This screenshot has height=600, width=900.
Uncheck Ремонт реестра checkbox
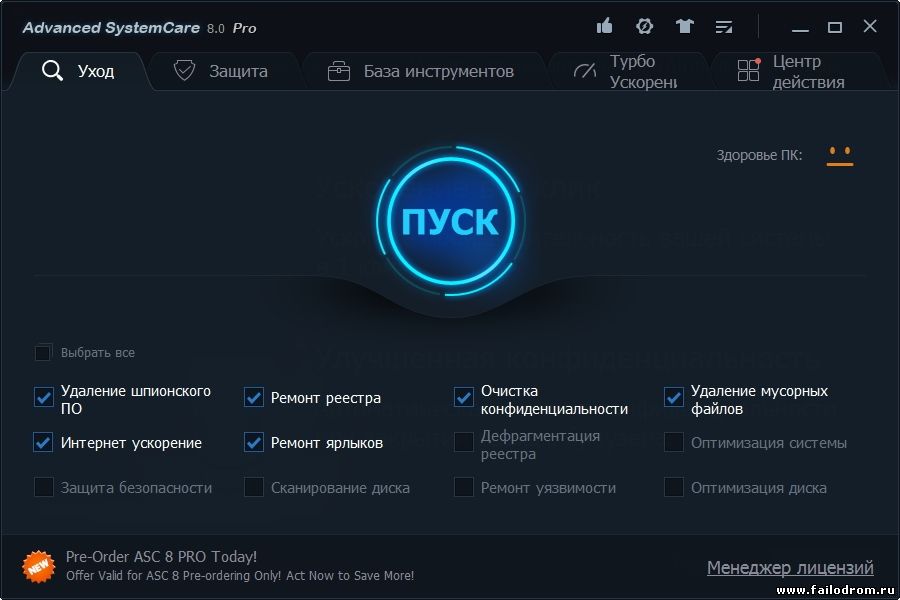point(254,397)
